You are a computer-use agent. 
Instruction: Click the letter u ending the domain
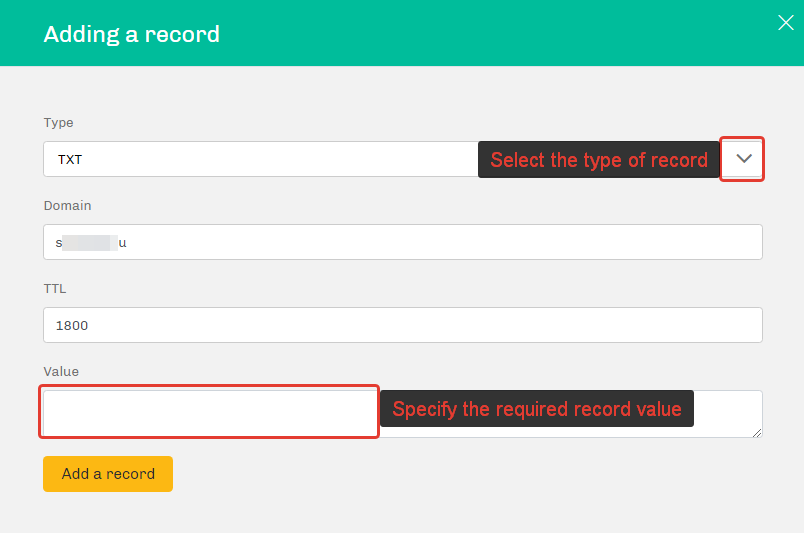(x=123, y=242)
